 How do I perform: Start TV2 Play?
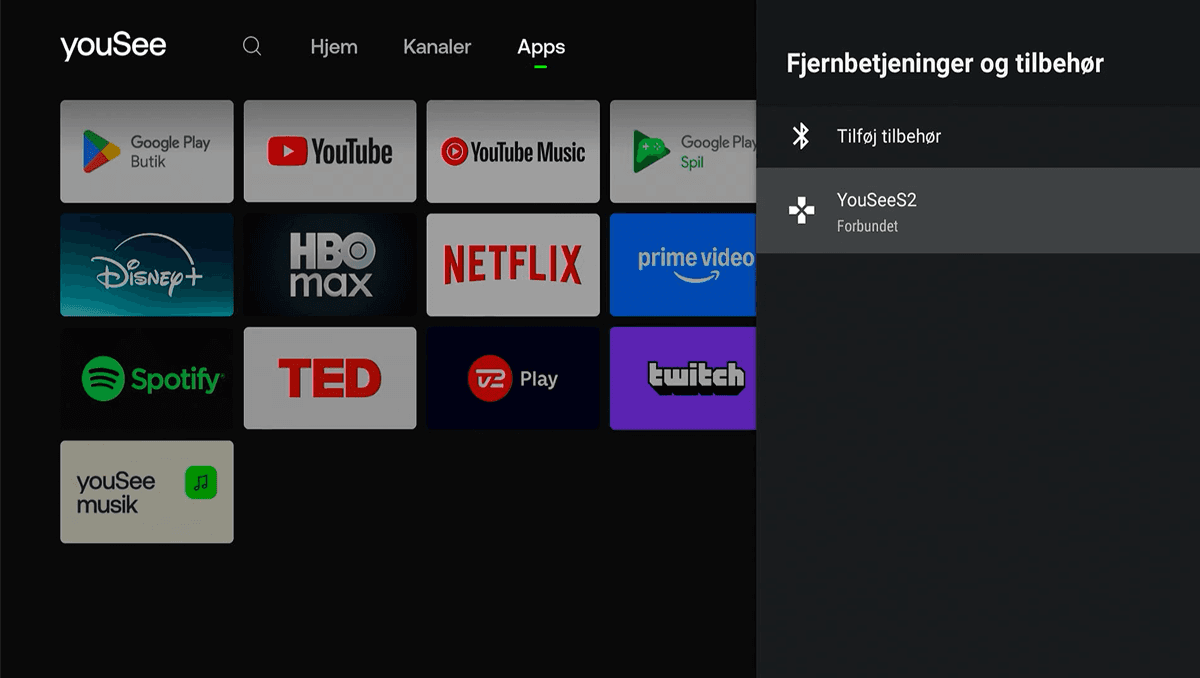[513, 378]
